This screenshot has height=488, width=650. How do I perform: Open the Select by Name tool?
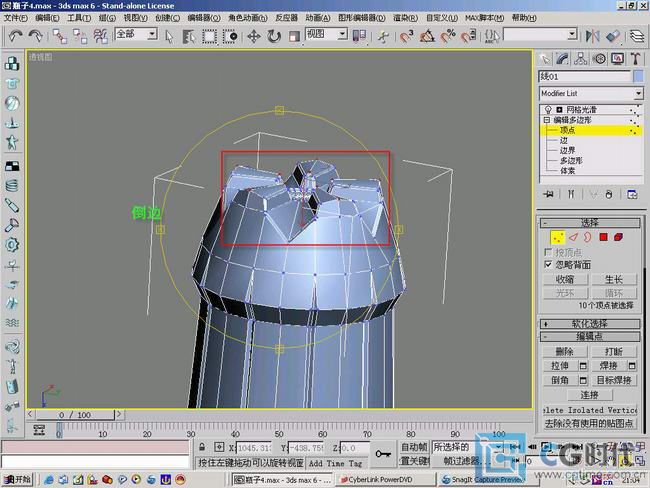[x=189, y=36]
